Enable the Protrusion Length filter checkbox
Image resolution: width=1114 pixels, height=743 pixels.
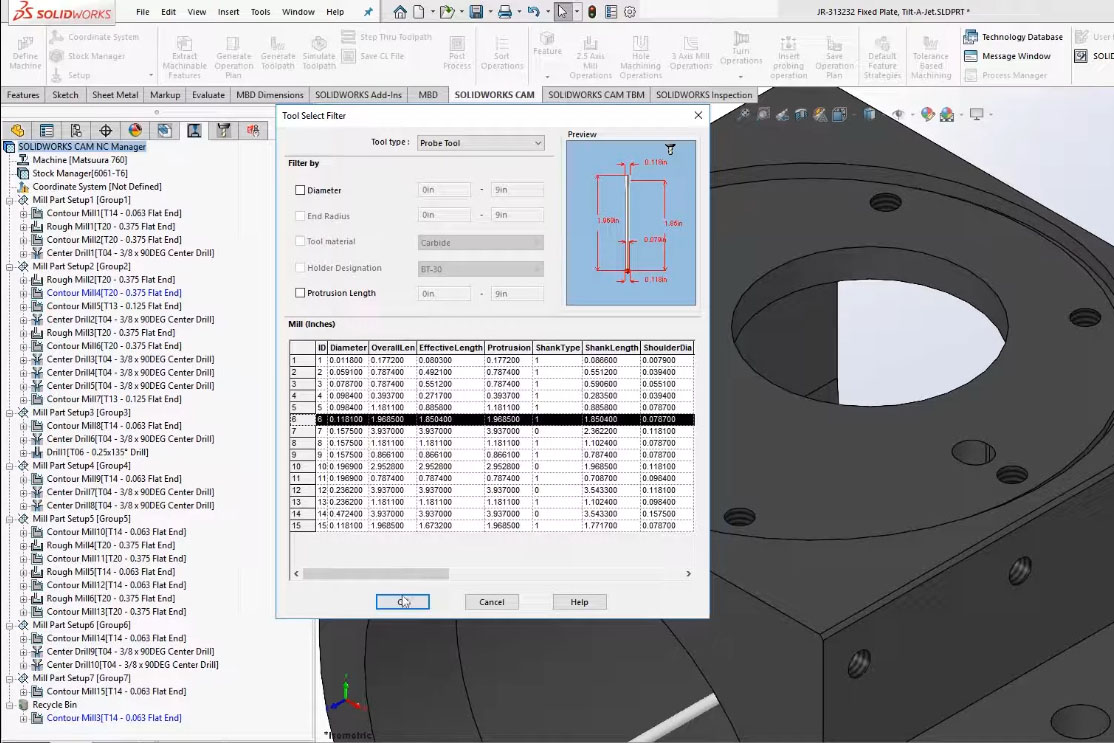pos(300,293)
